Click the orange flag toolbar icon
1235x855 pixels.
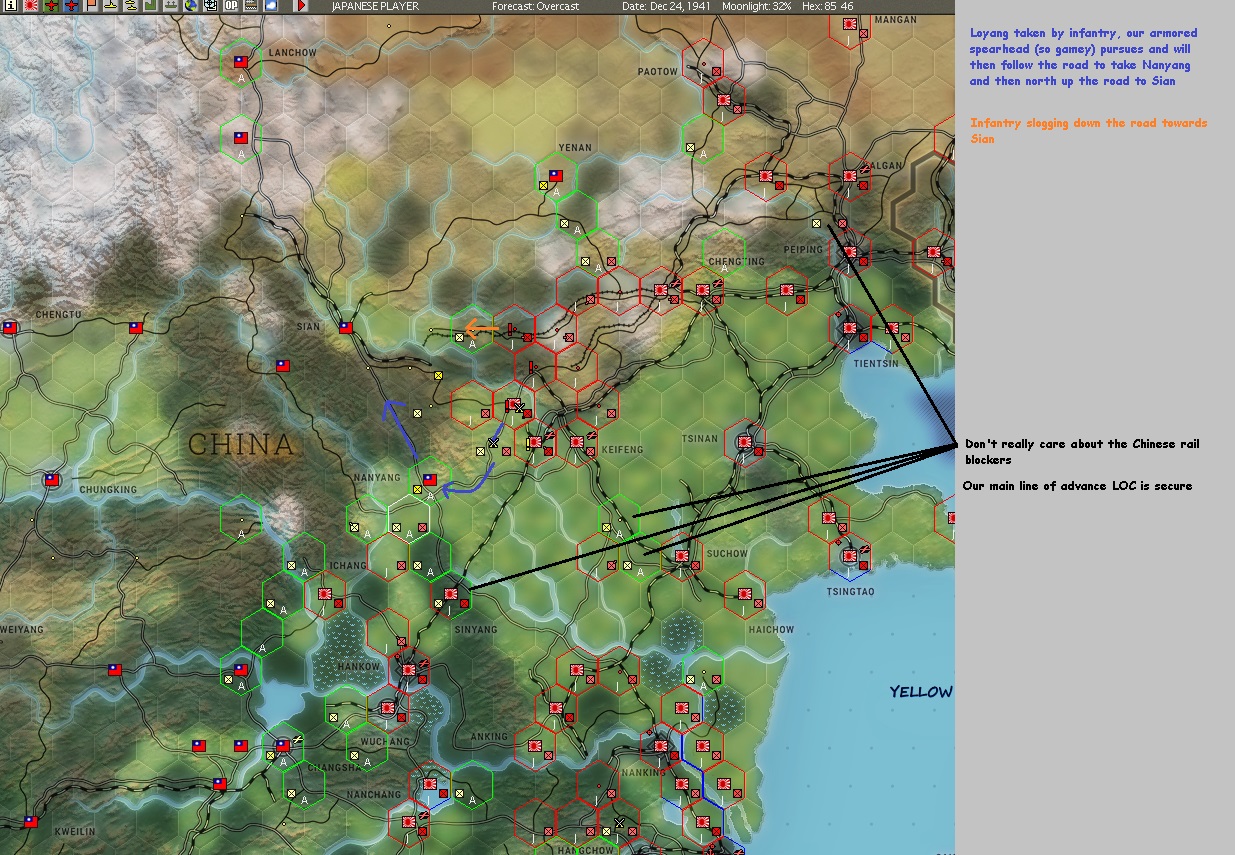click(x=91, y=5)
